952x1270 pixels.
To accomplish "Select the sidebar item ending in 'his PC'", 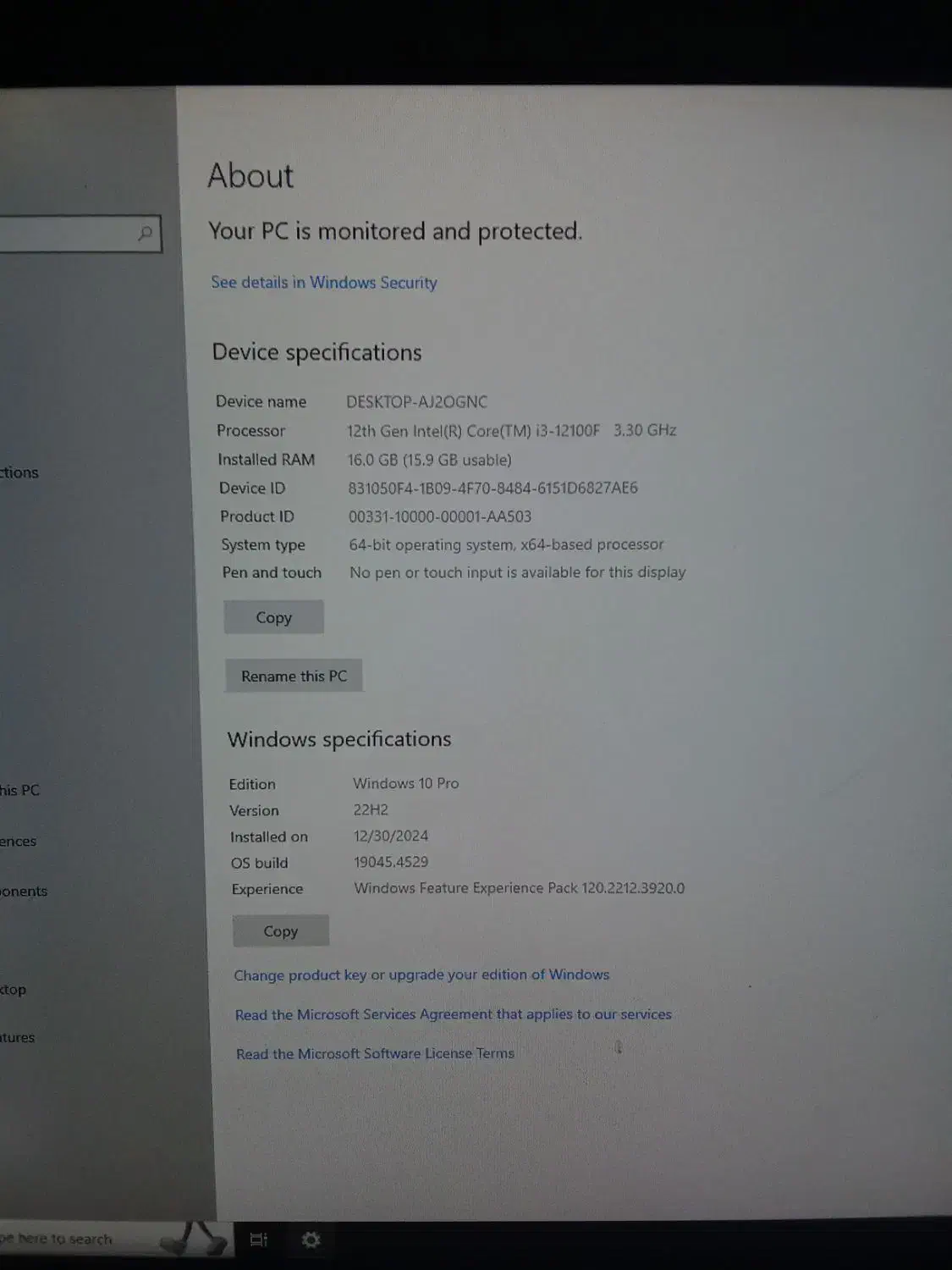I will pyautogui.click(x=20, y=790).
